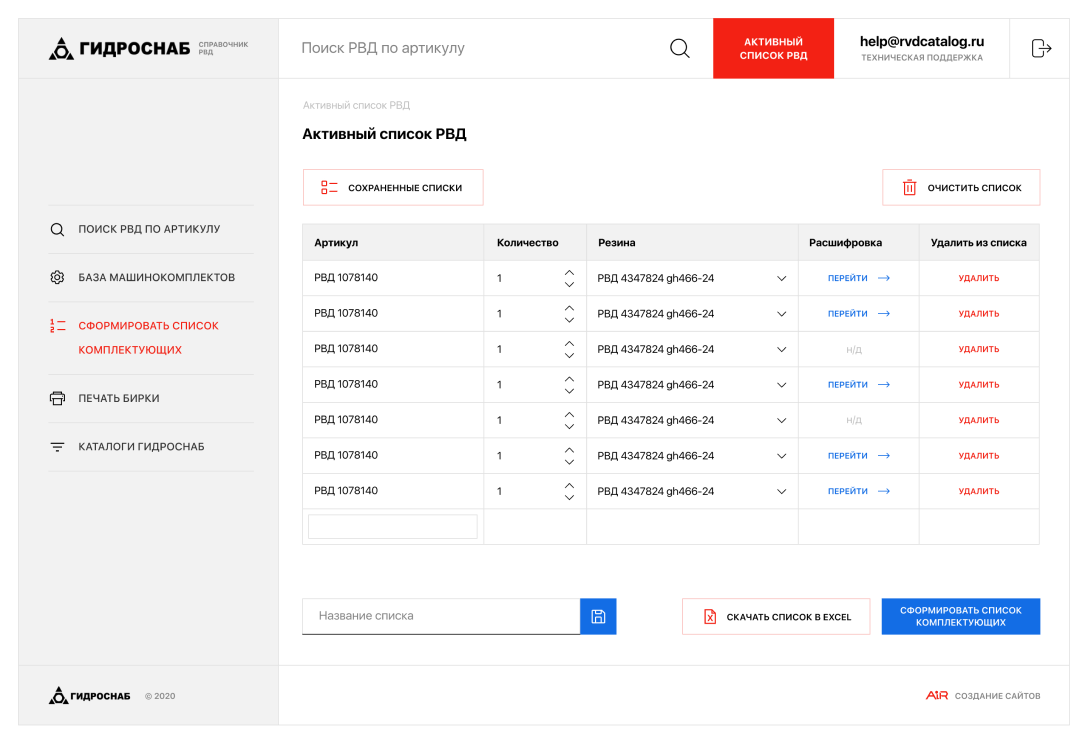Image resolution: width=1088 pixels, height=744 pixels.
Task: Open База машинокомплектов from sidebar
Action: [156, 277]
